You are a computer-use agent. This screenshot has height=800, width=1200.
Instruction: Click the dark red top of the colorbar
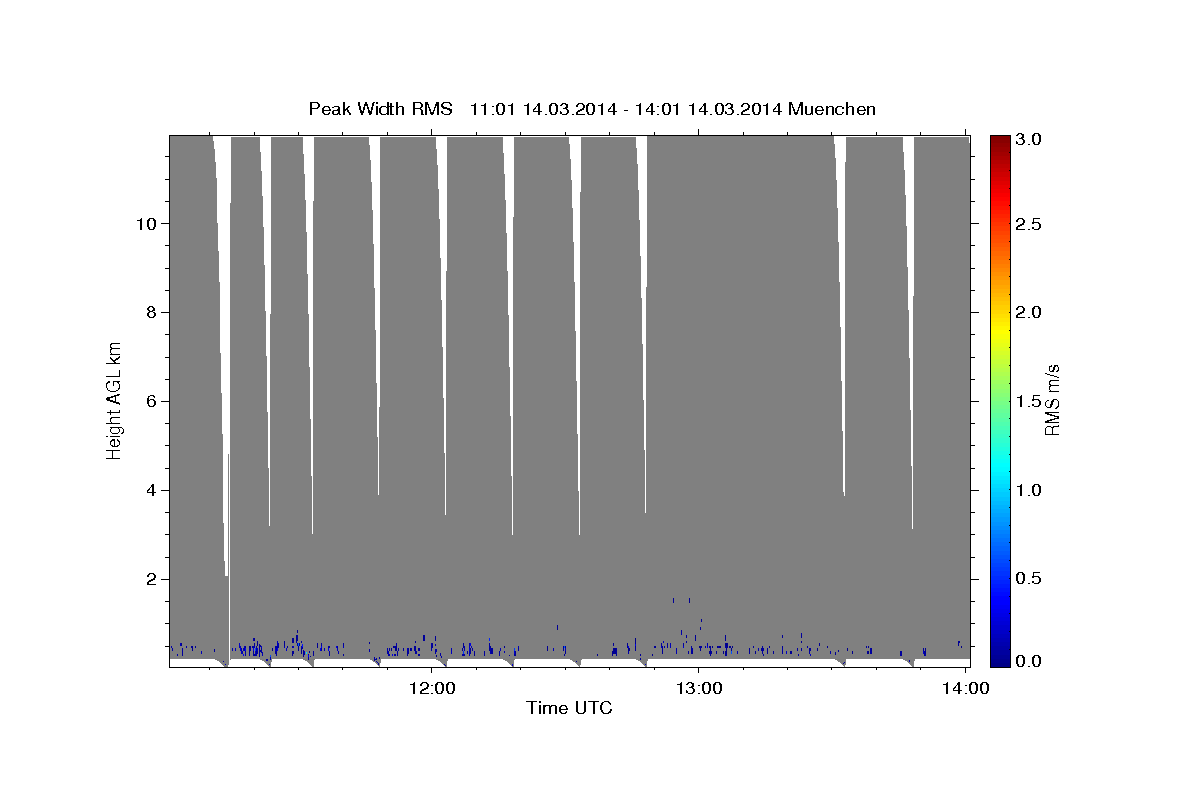tap(1000, 142)
